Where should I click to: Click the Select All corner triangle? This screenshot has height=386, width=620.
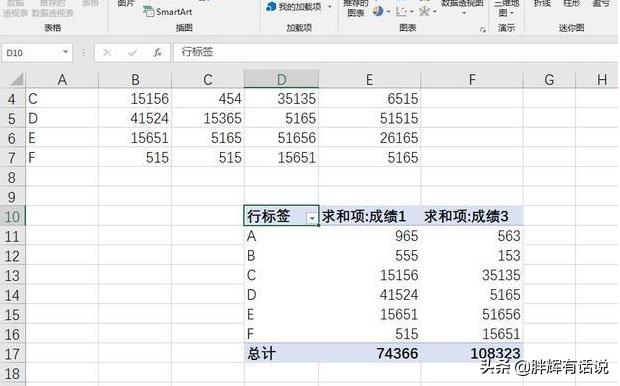(x=17, y=79)
